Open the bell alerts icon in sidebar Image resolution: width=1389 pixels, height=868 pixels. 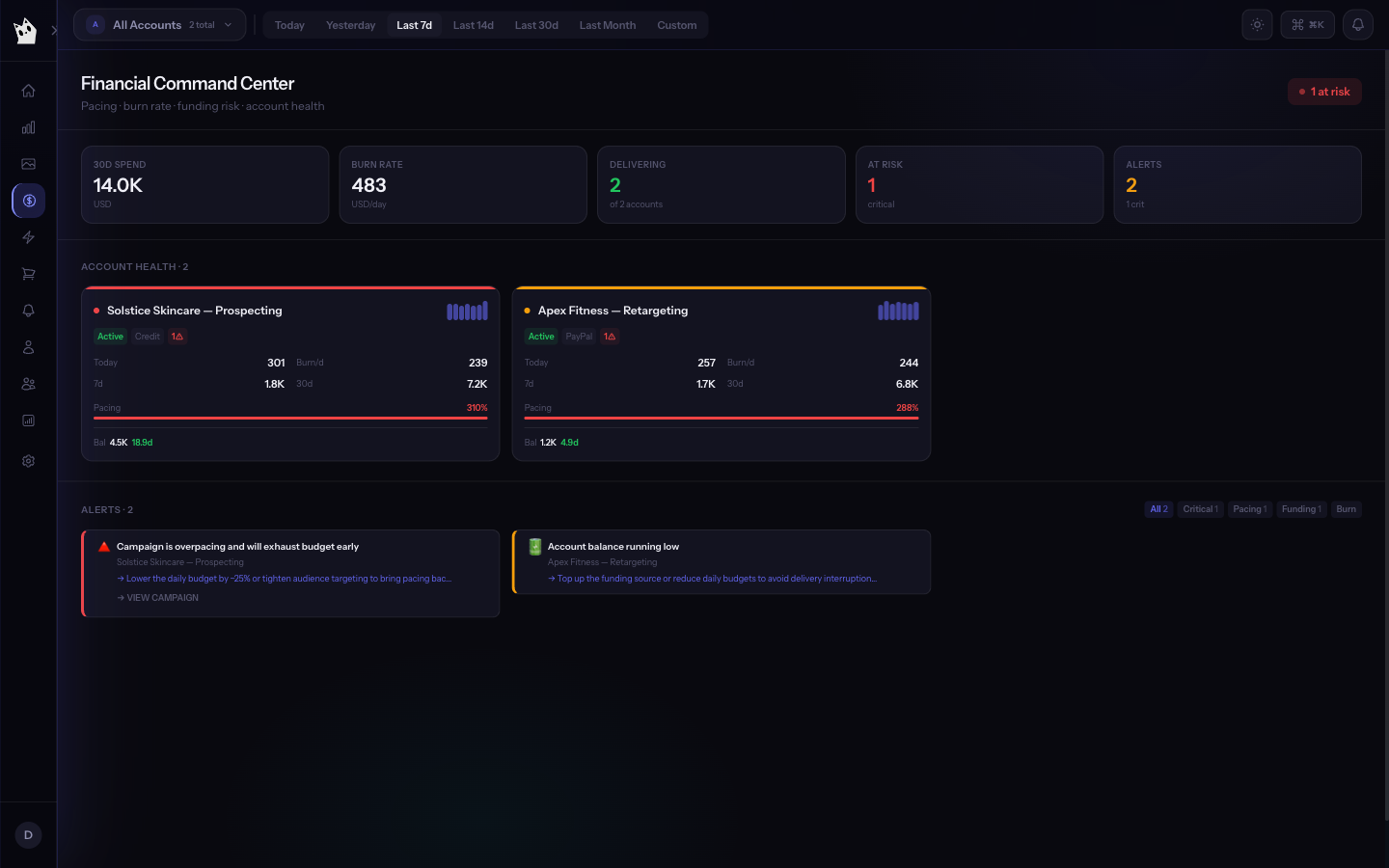tap(28, 311)
